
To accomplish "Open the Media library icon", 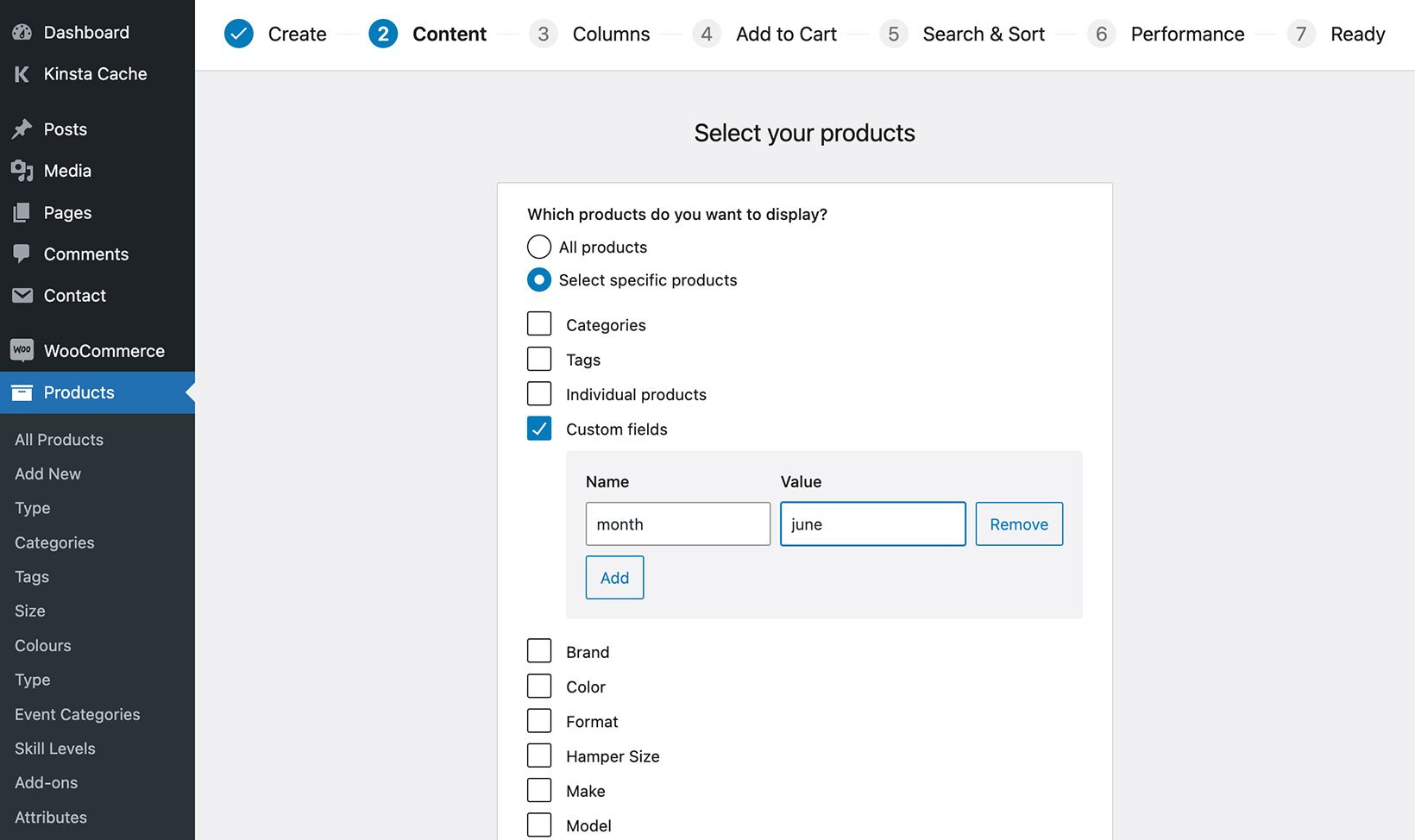I will point(23,170).
